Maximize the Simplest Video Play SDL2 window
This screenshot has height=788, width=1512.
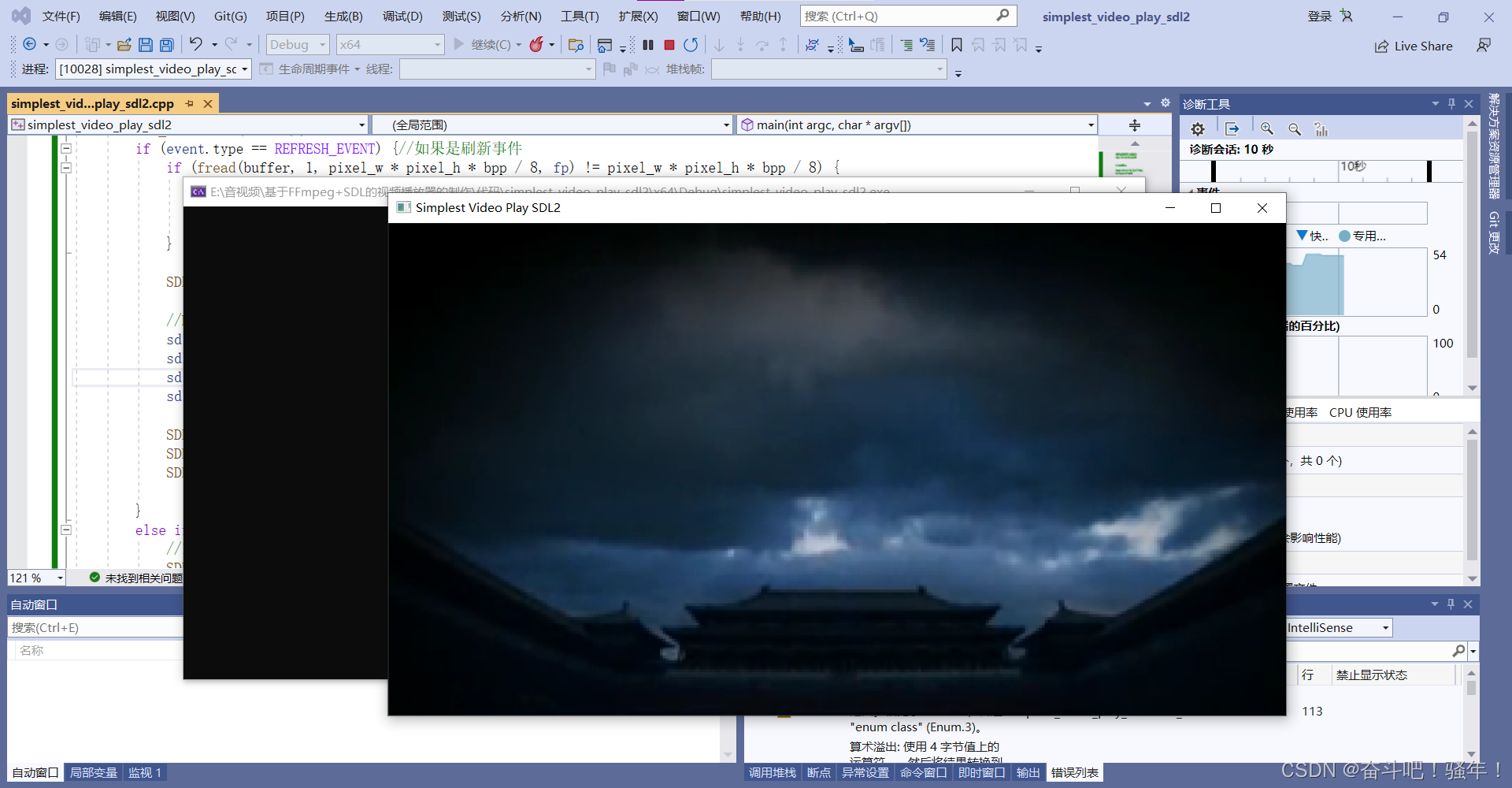point(1216,208)
